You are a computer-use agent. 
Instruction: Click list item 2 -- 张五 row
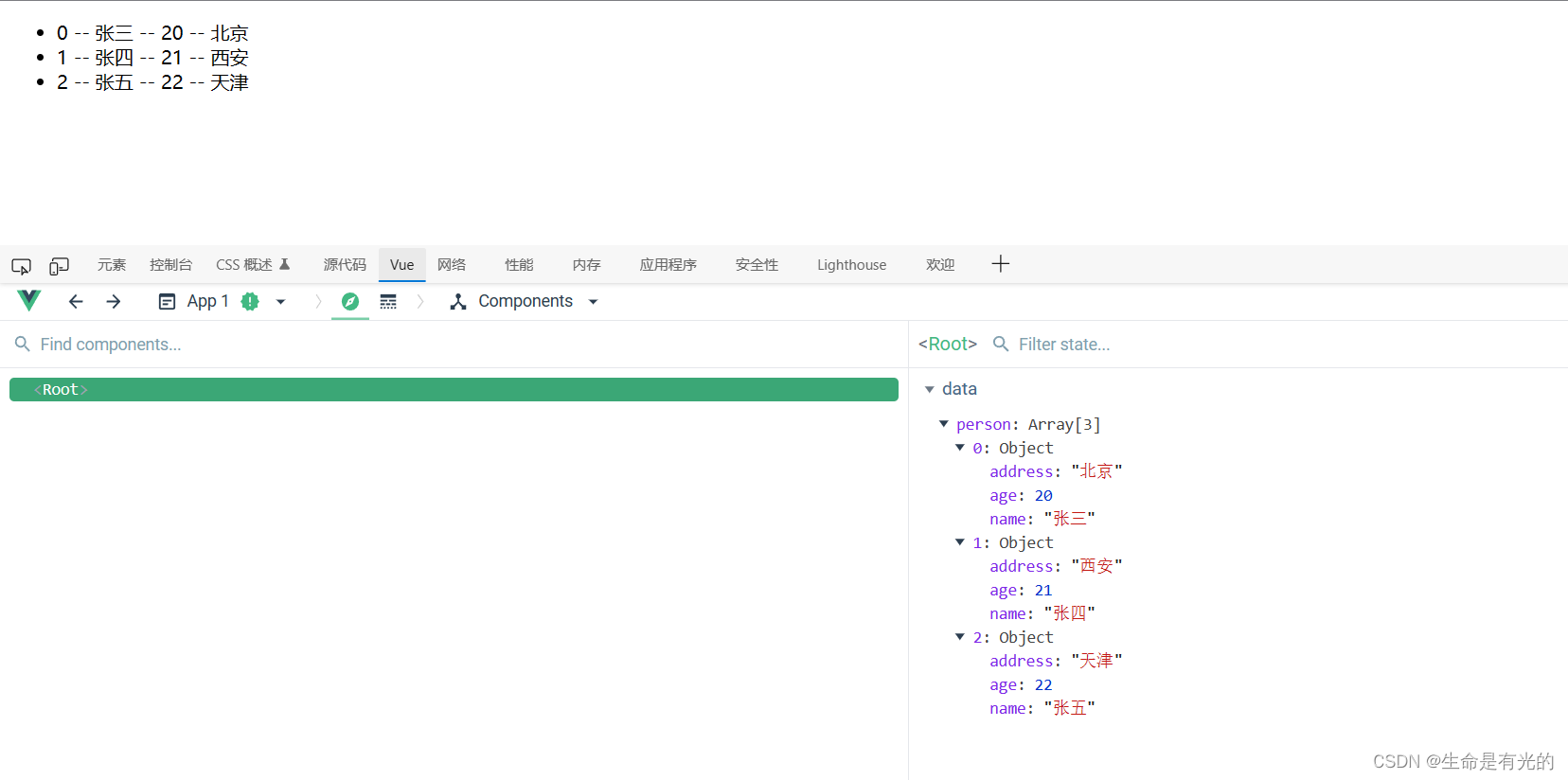tap(152, 82)
